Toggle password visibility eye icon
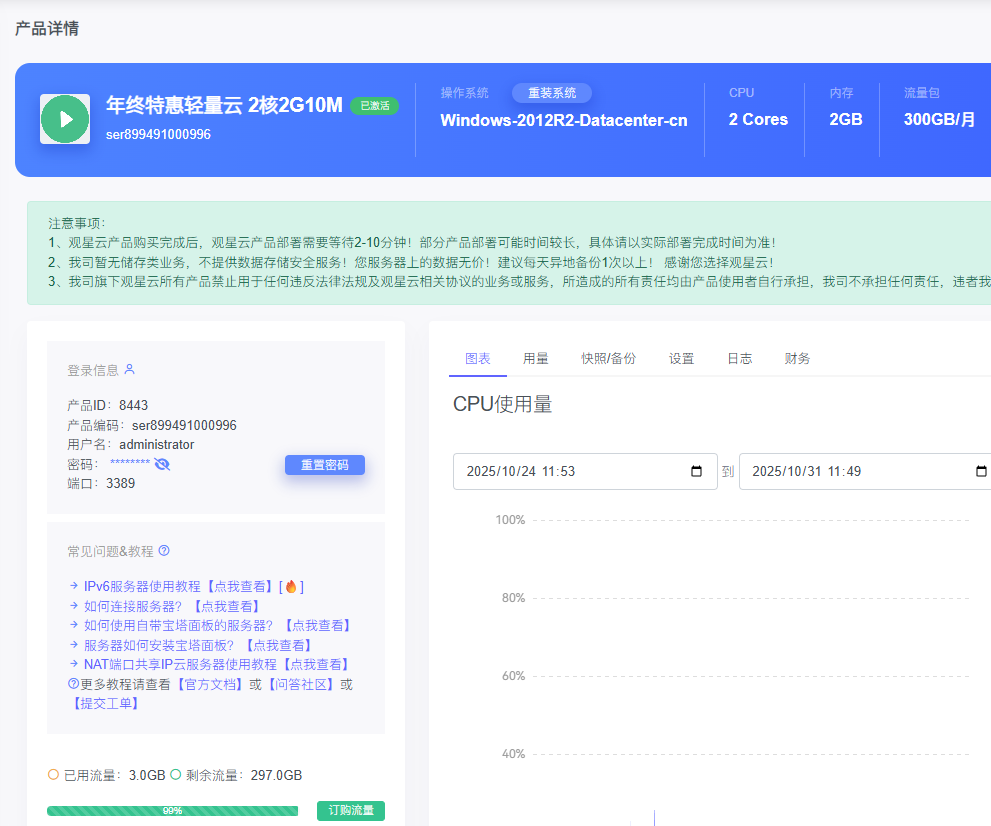 coord(162,464)
